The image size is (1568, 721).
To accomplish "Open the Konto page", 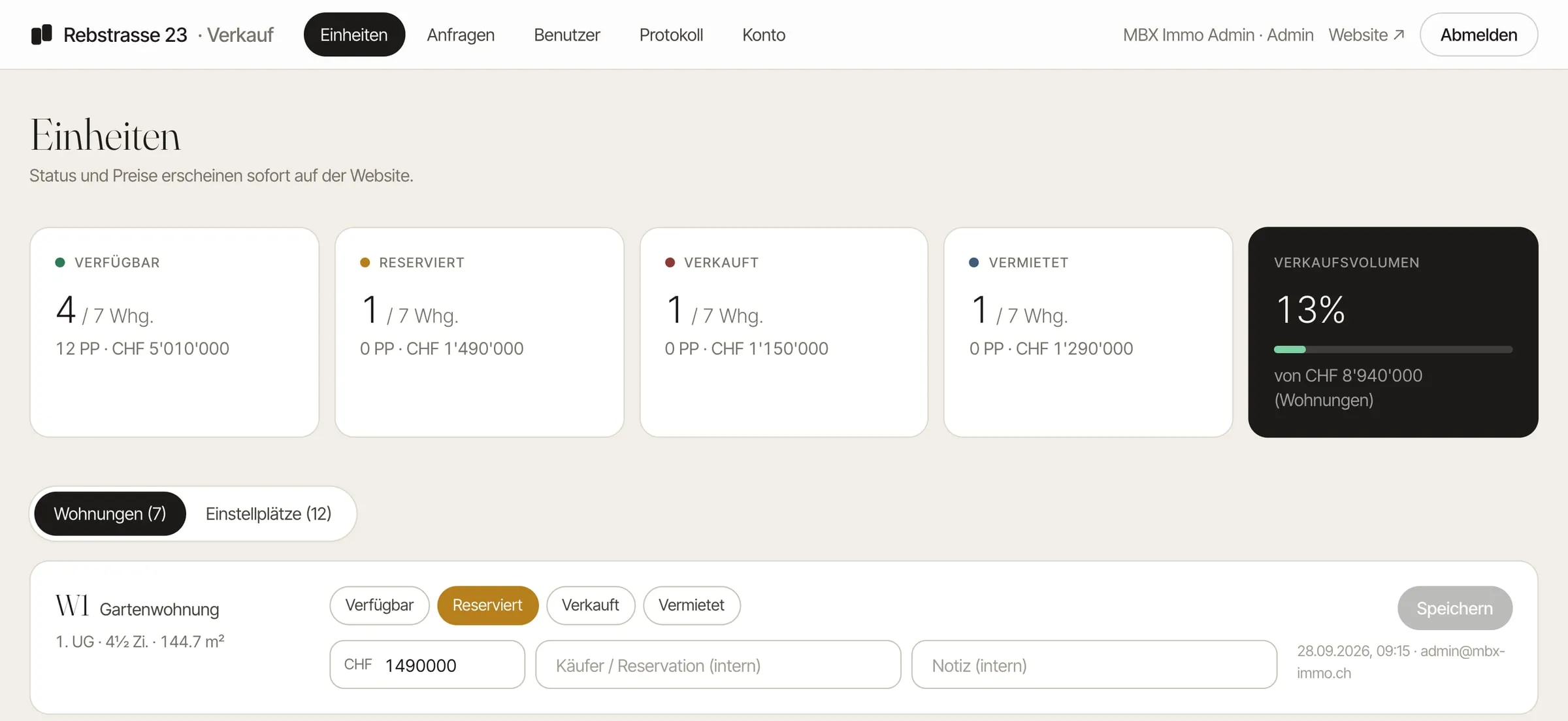I will (764, 35).
